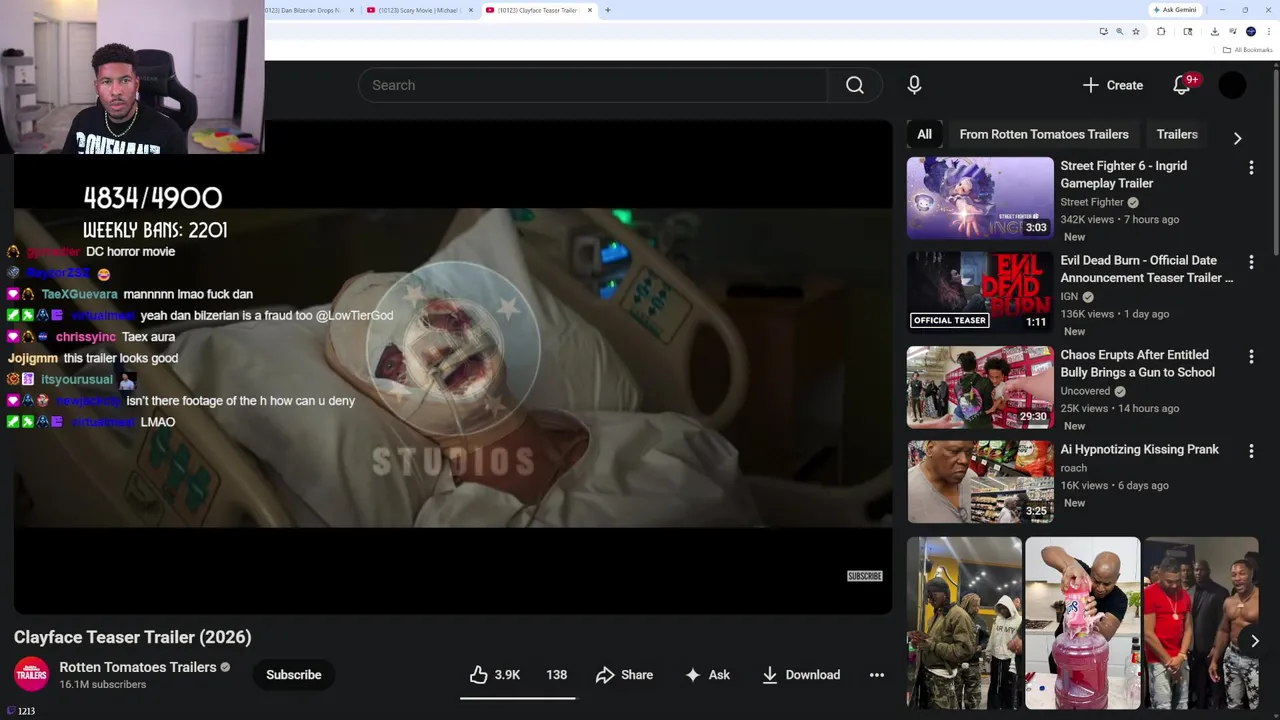This screenshot has height=720, width=1280.
Task: Click Create button
Action: pos(1113,85)
